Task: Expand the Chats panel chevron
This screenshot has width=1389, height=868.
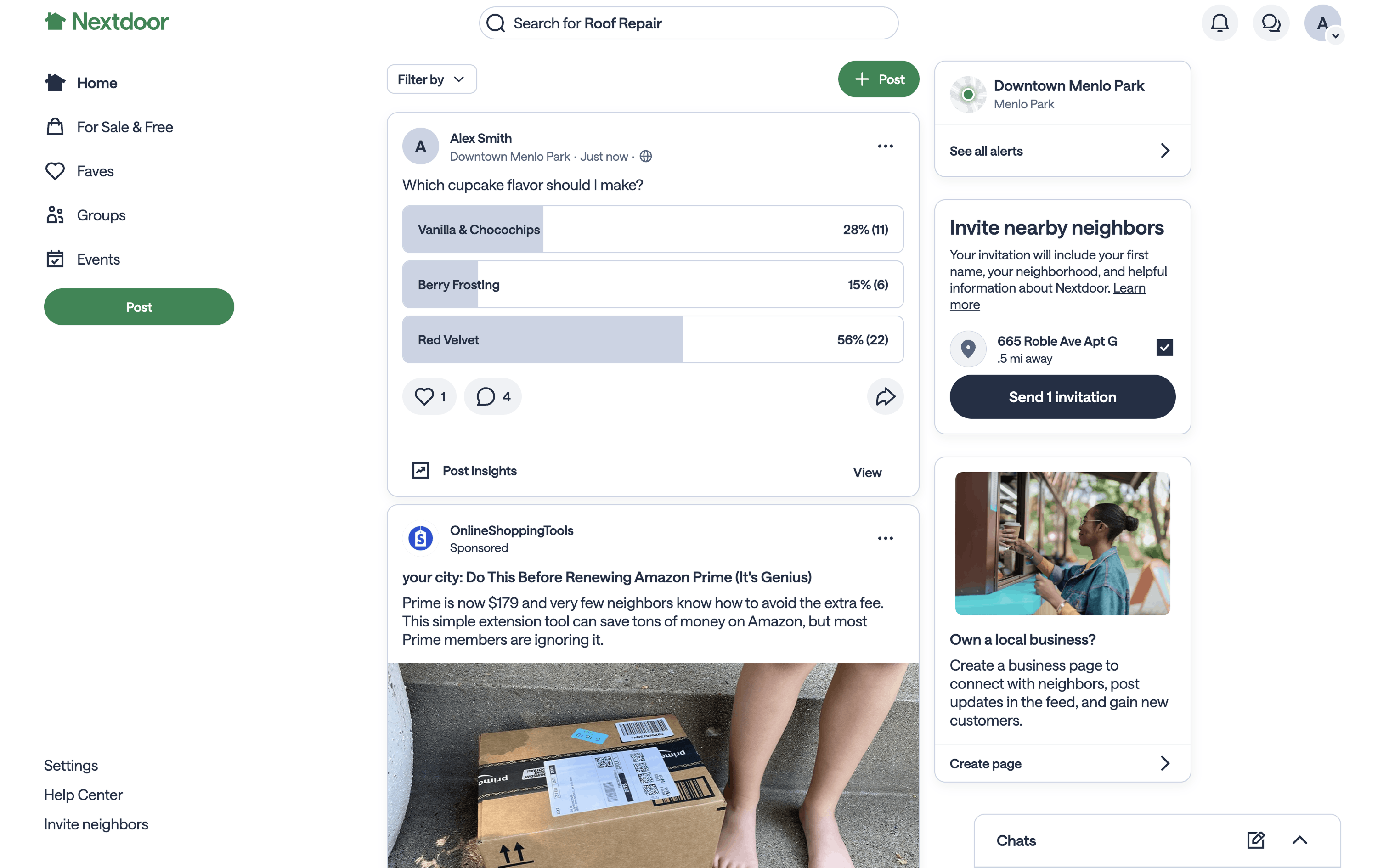Action: tap(1299, 840)
